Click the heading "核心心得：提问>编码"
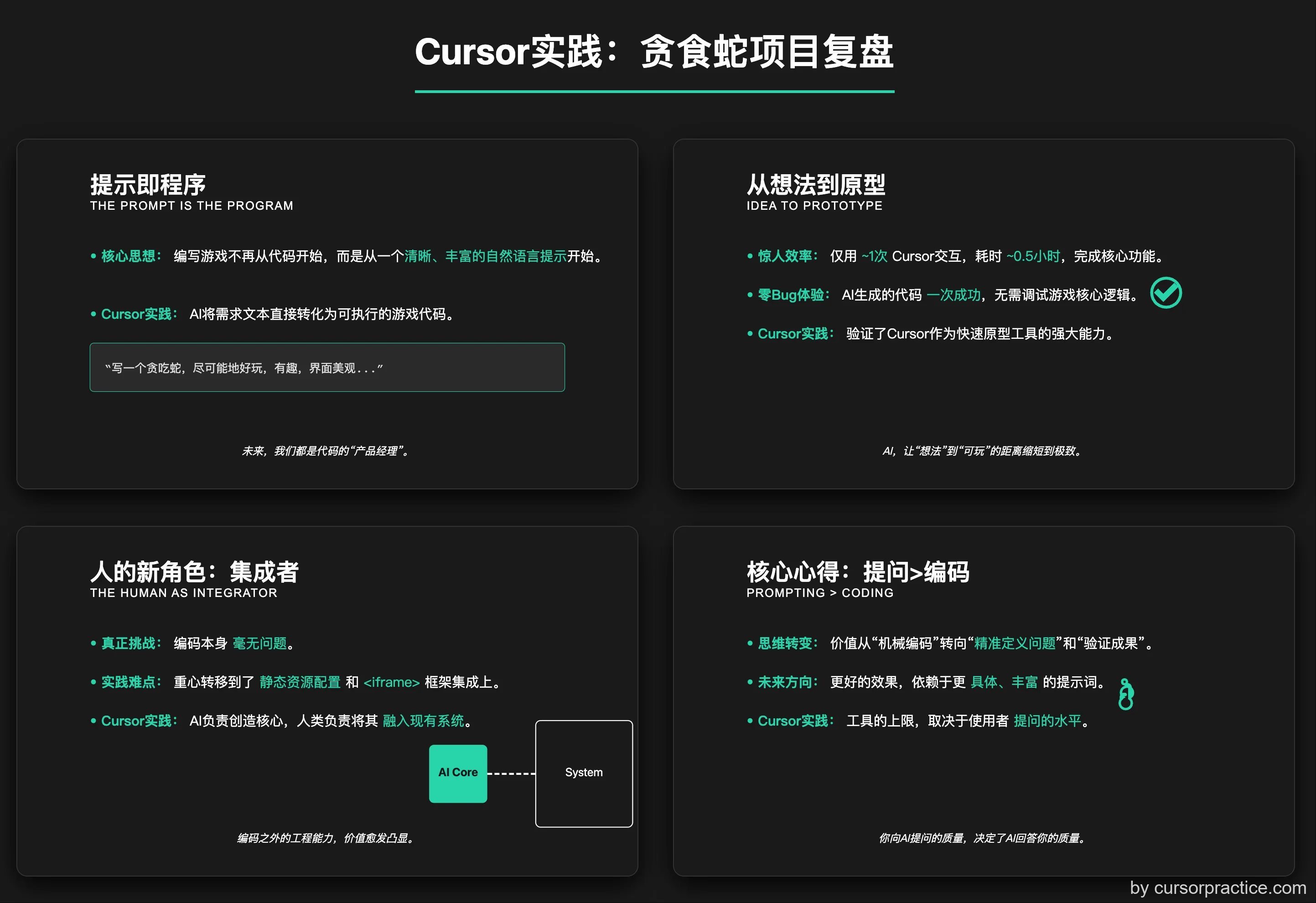Image resolution: width=1316 pixels, height=903 pixels. point(858,571)
